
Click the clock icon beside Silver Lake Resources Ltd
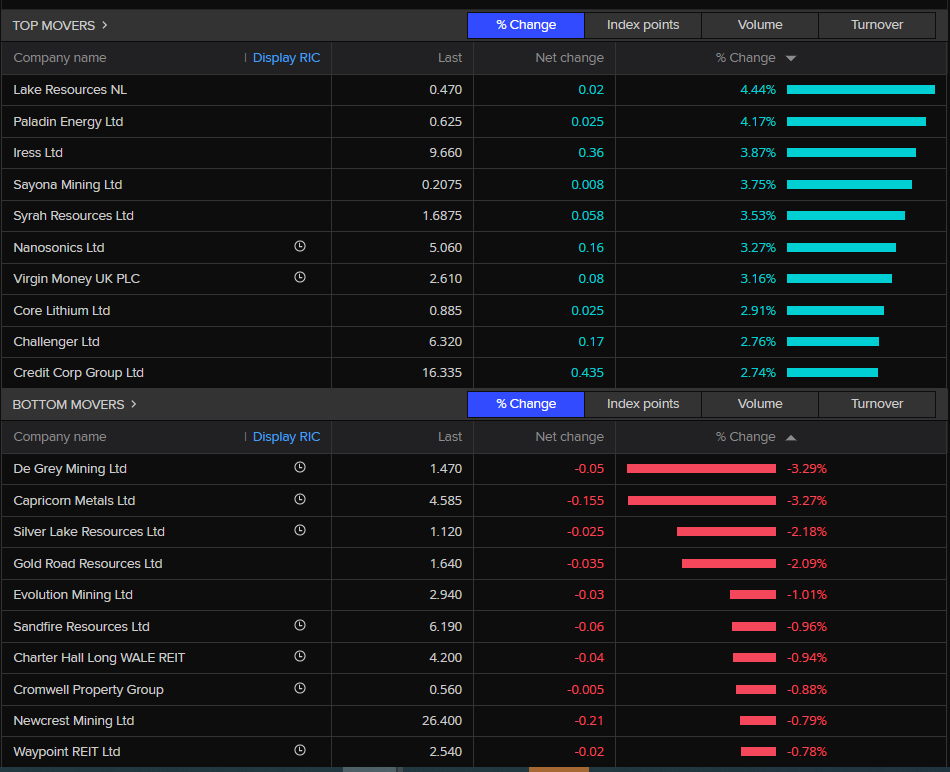coord(300,530)
